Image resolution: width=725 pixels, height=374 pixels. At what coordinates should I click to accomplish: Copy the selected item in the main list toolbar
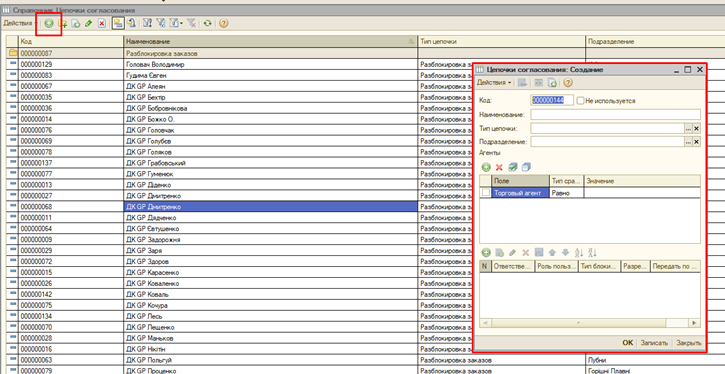tap(76, 23)
